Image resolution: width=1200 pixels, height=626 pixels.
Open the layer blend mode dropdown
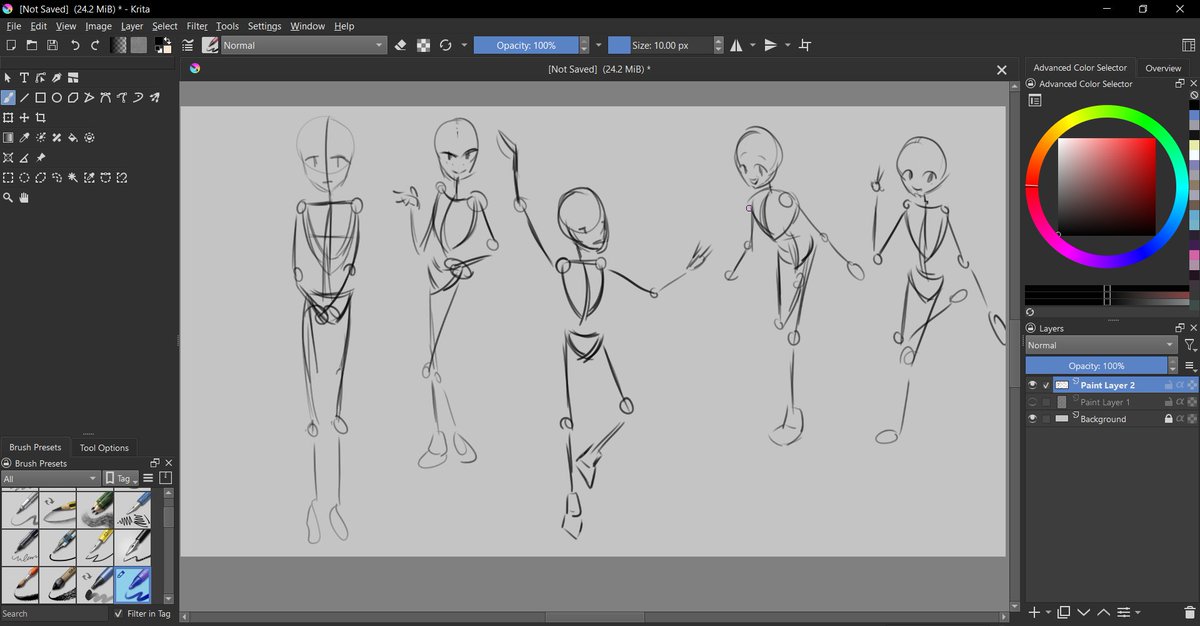pyautogui.click(x=1102, y=345)
